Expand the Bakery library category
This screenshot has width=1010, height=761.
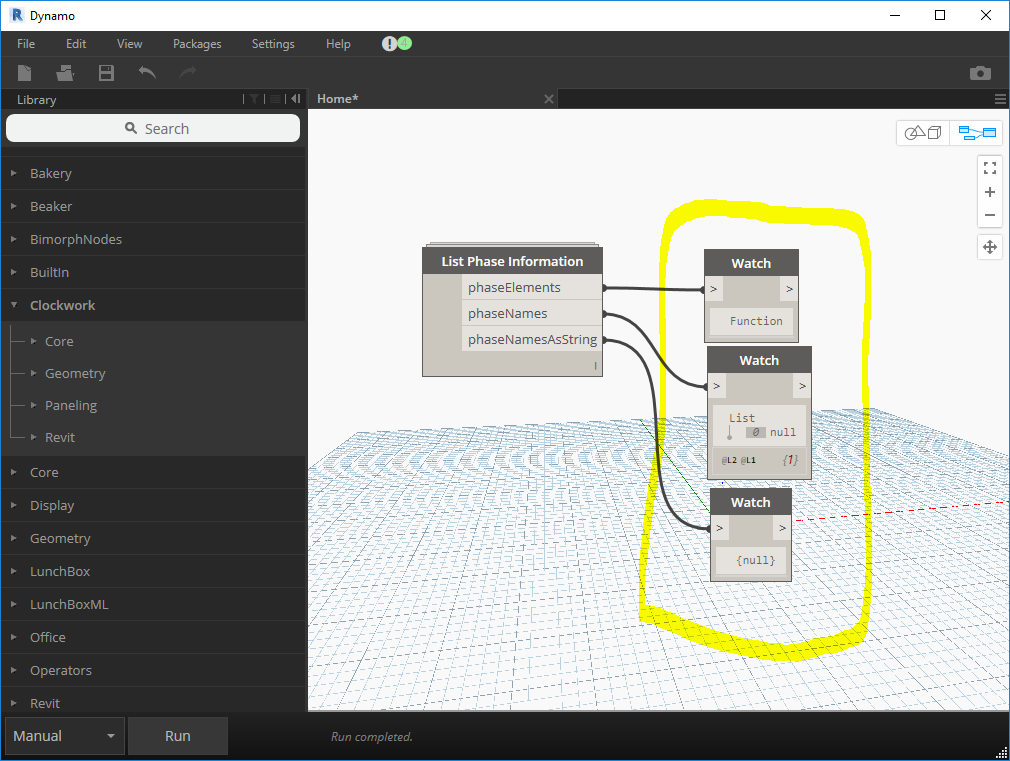coord(153,173)
